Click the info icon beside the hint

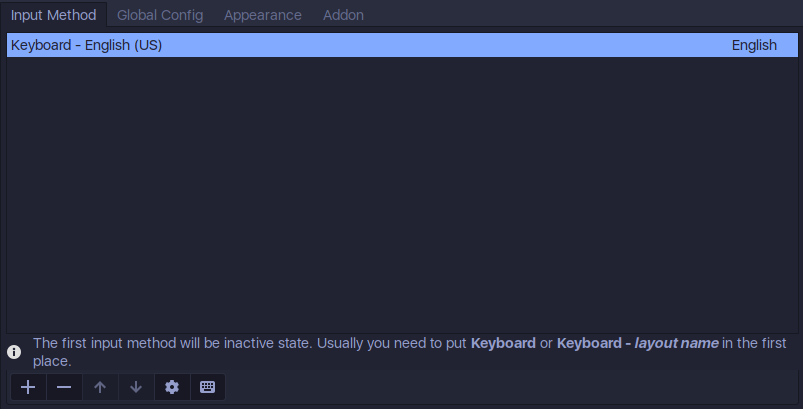14,352
